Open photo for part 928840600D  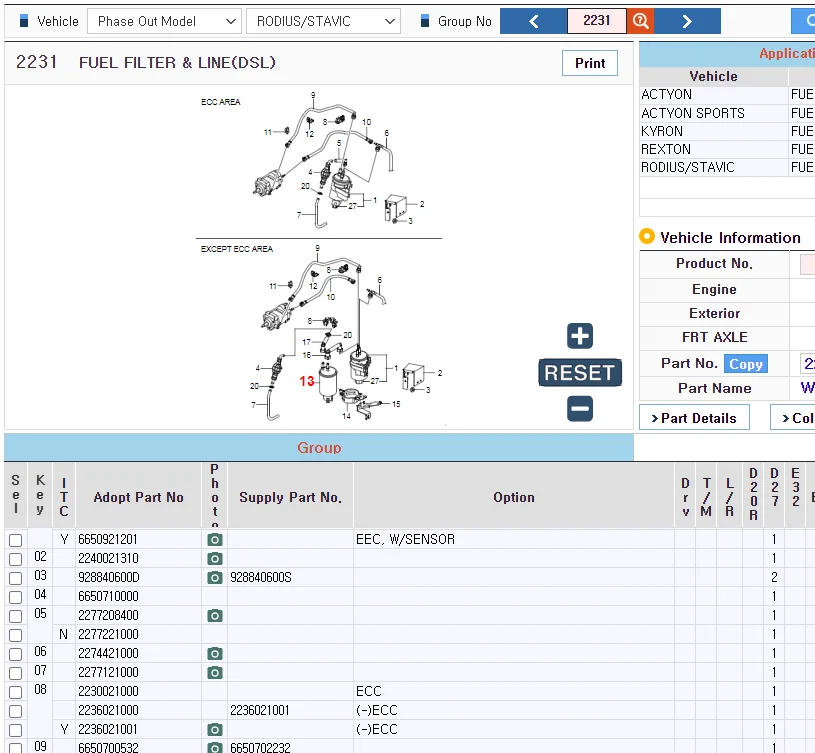click(215, 577)
